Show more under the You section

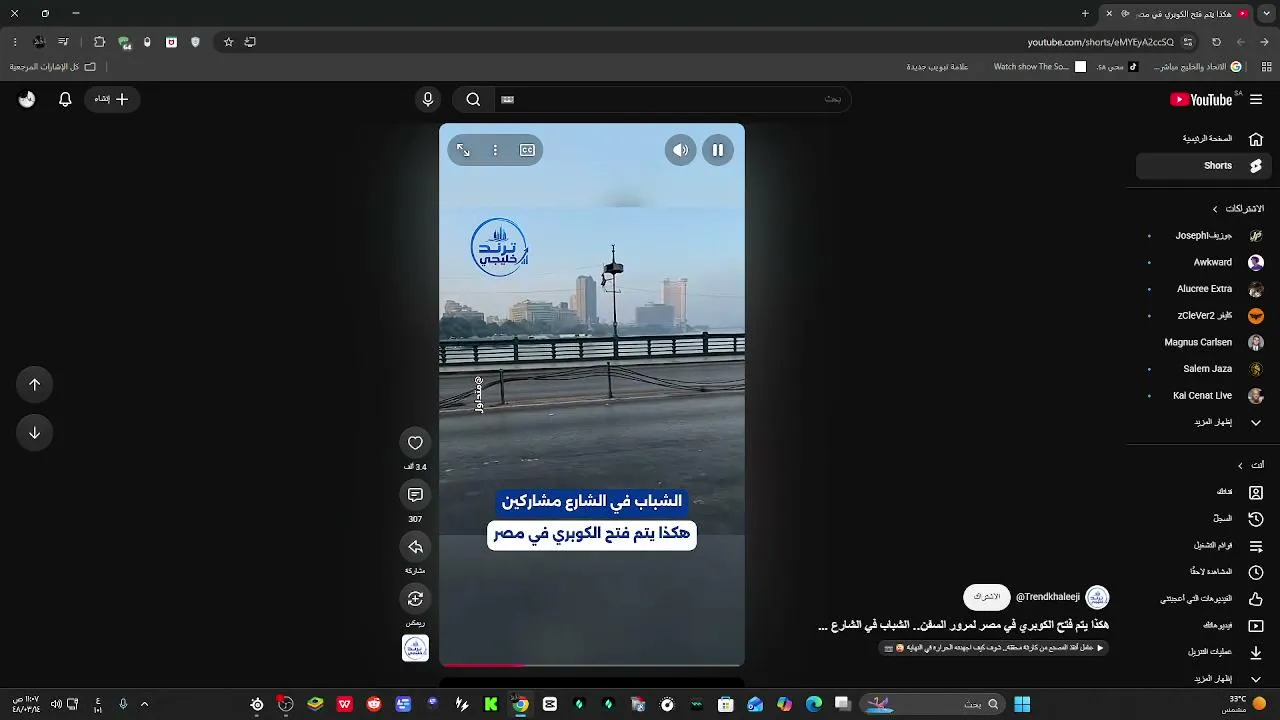click(1204, 679)
